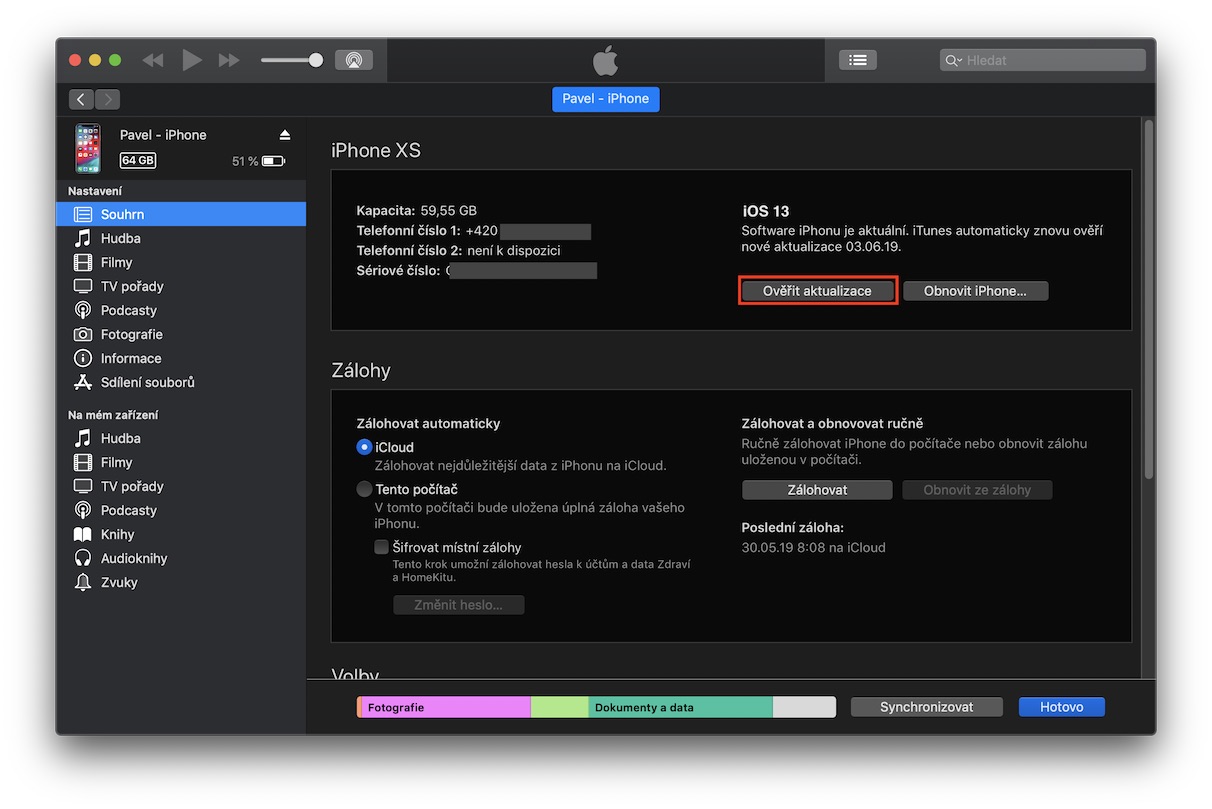
Task: Click the Fotografie storage bar segment
Action: click(446, 707)
